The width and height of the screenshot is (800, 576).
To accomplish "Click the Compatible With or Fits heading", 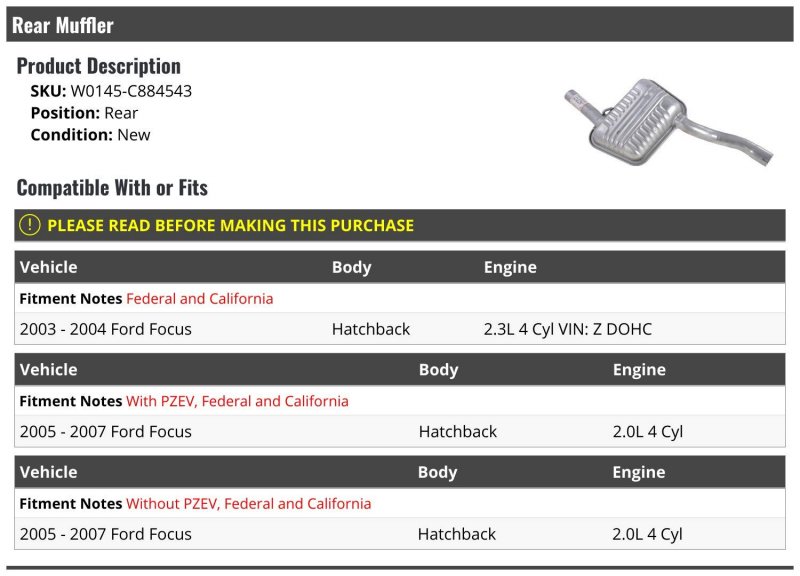I will [112, 188].
